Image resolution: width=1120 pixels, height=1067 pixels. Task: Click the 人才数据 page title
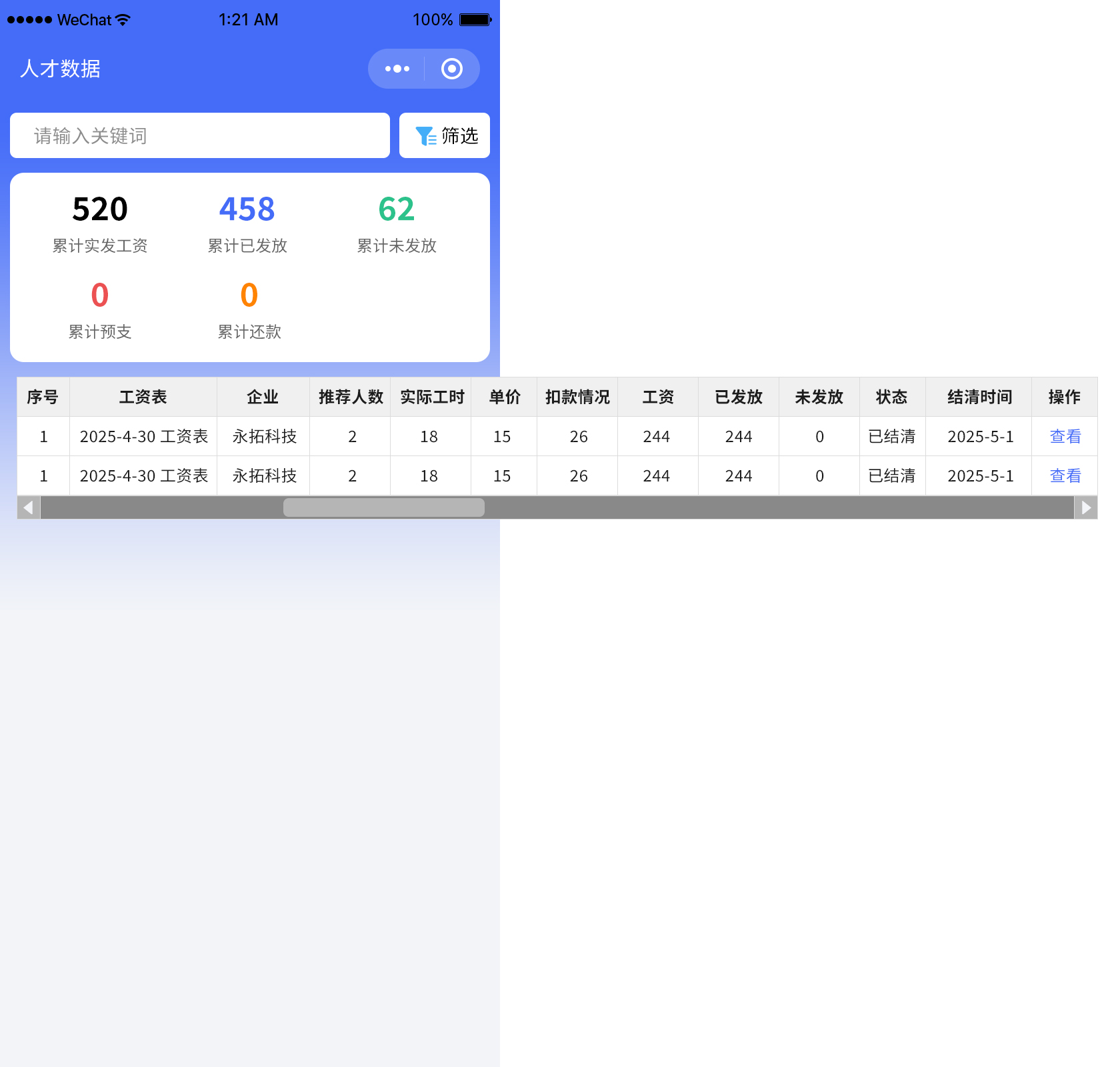(x=61, y=69)
